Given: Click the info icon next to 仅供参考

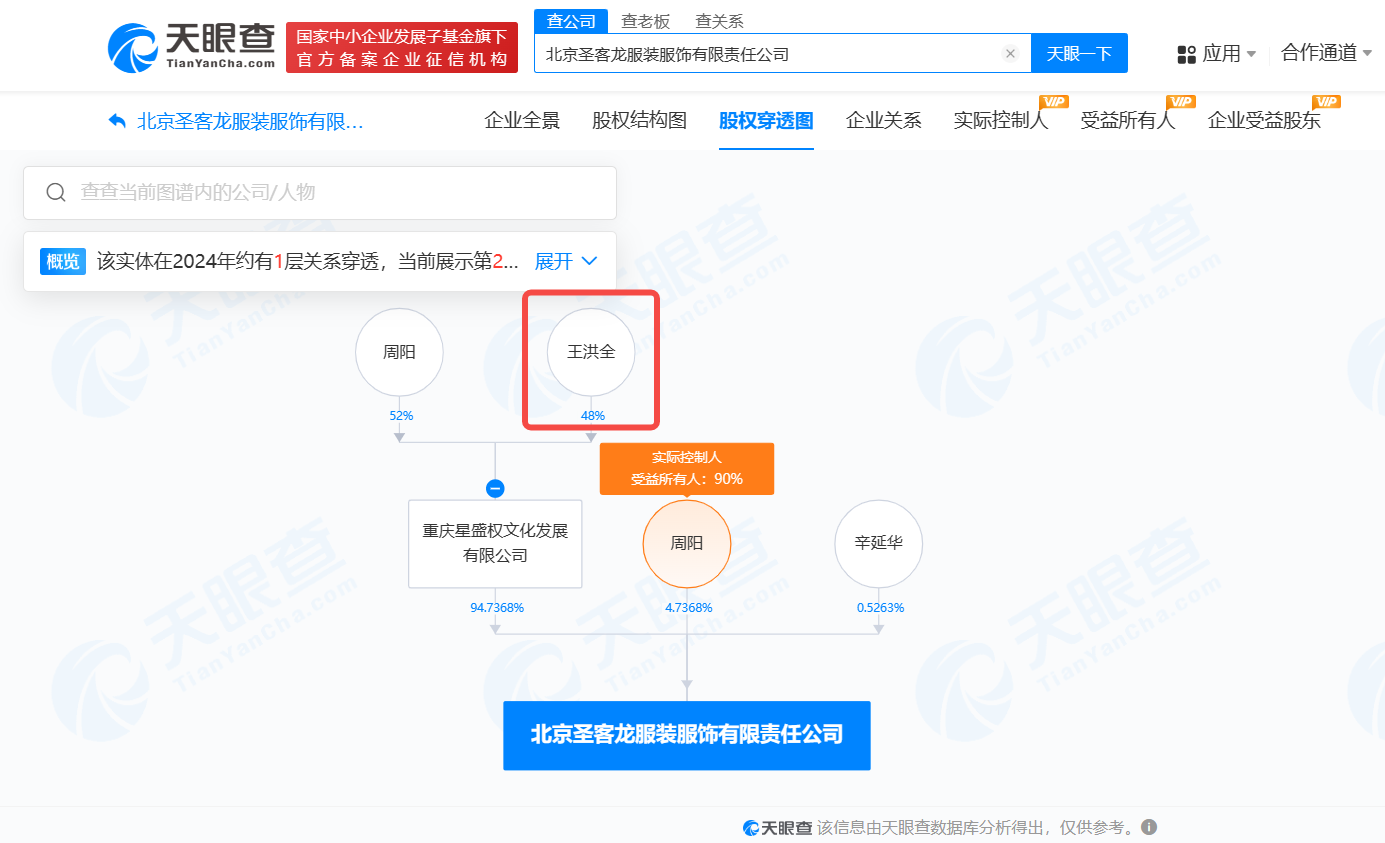Looking at the screenshot, I should click(1148, 827).
